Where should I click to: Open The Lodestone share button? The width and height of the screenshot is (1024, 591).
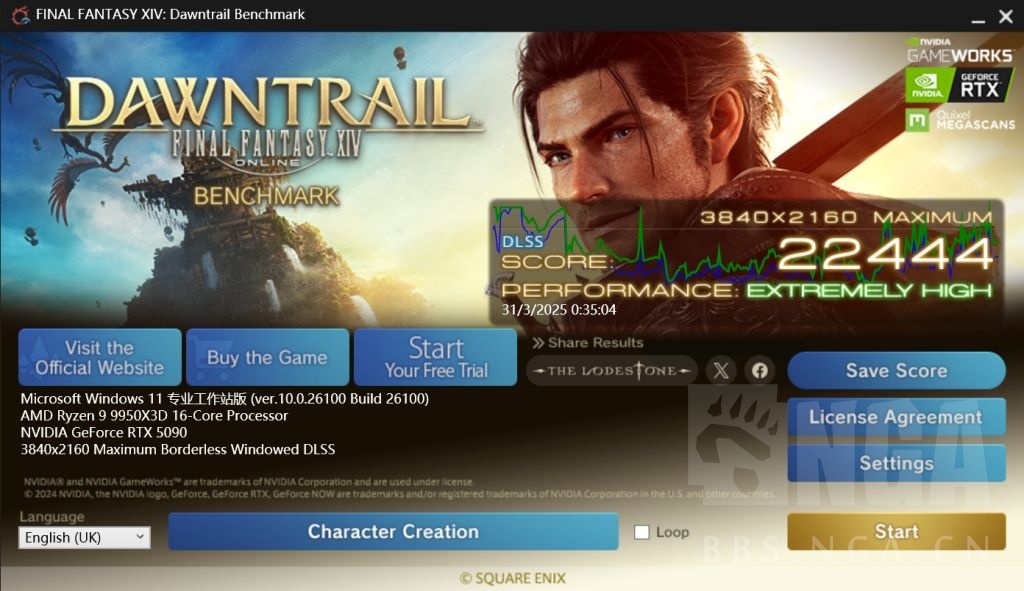coord(612,370)
